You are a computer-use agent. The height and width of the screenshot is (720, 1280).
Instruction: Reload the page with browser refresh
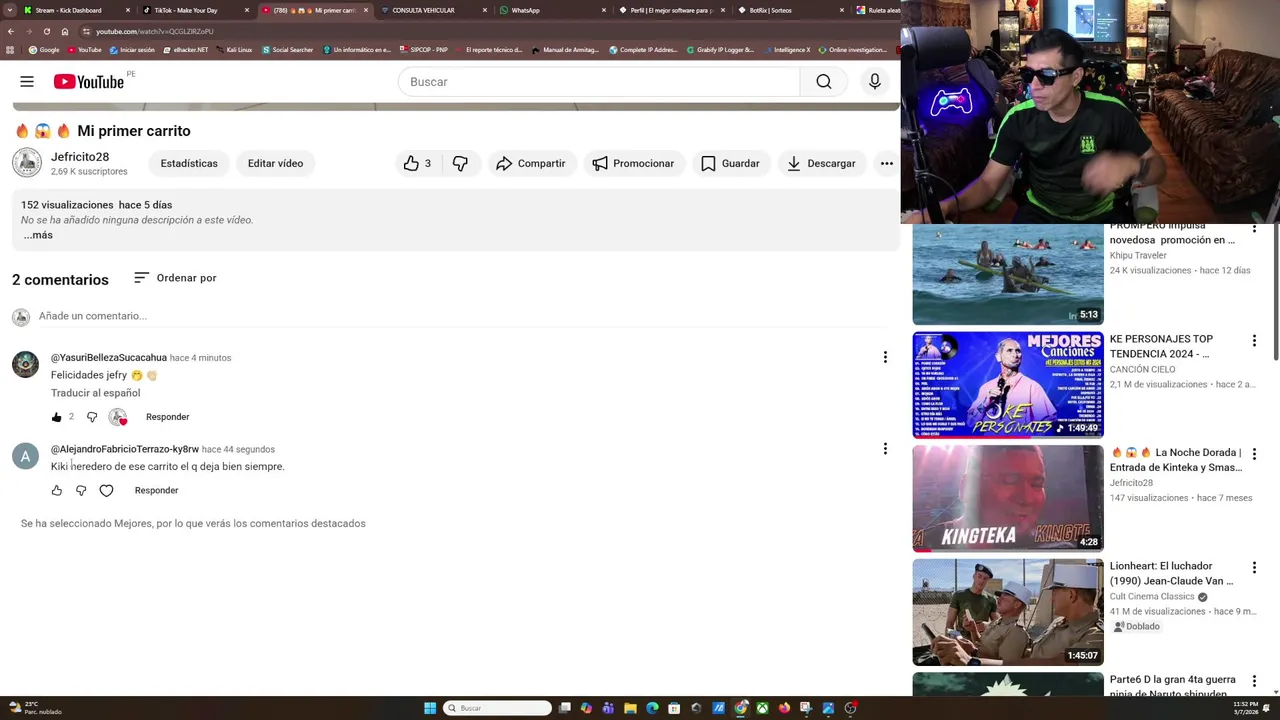point(46,31)
